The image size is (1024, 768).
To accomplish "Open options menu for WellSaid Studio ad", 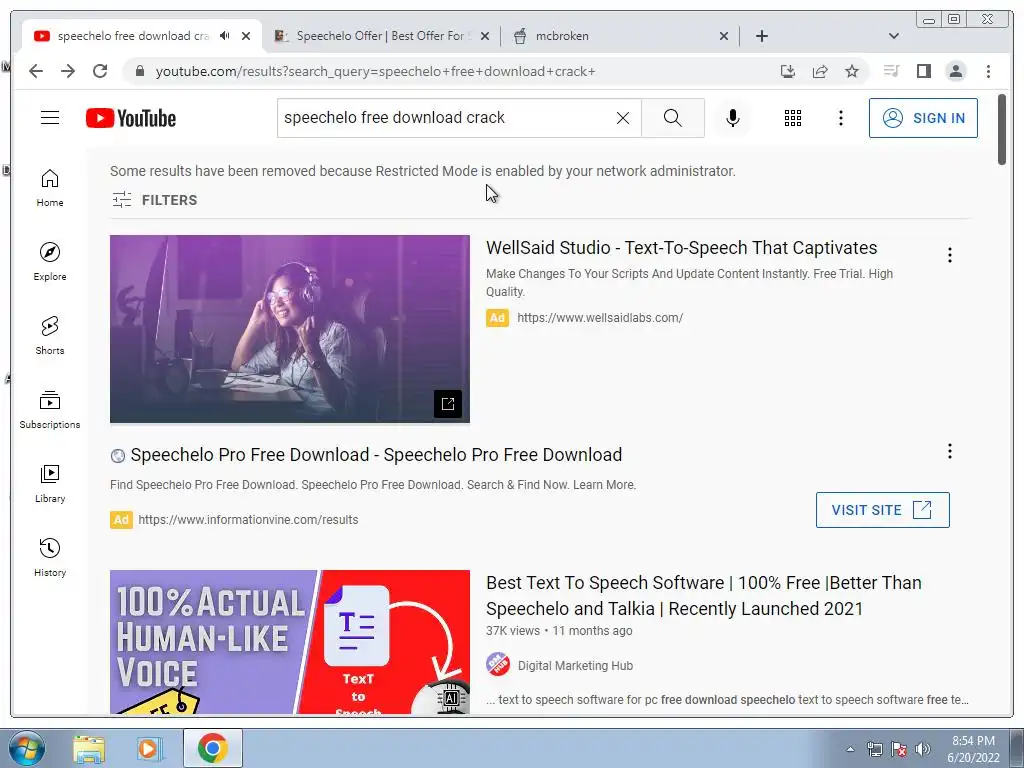I will (950, 255).
